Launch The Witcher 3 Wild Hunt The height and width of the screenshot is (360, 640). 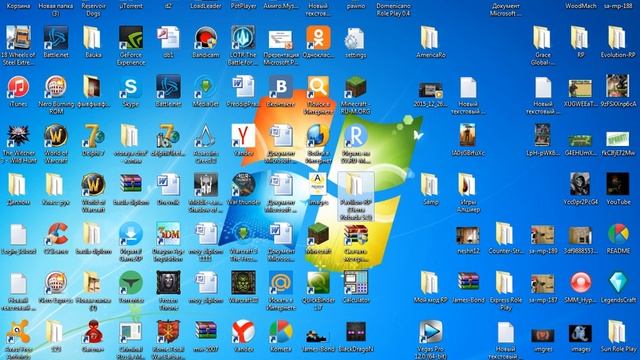click(18, 137)
